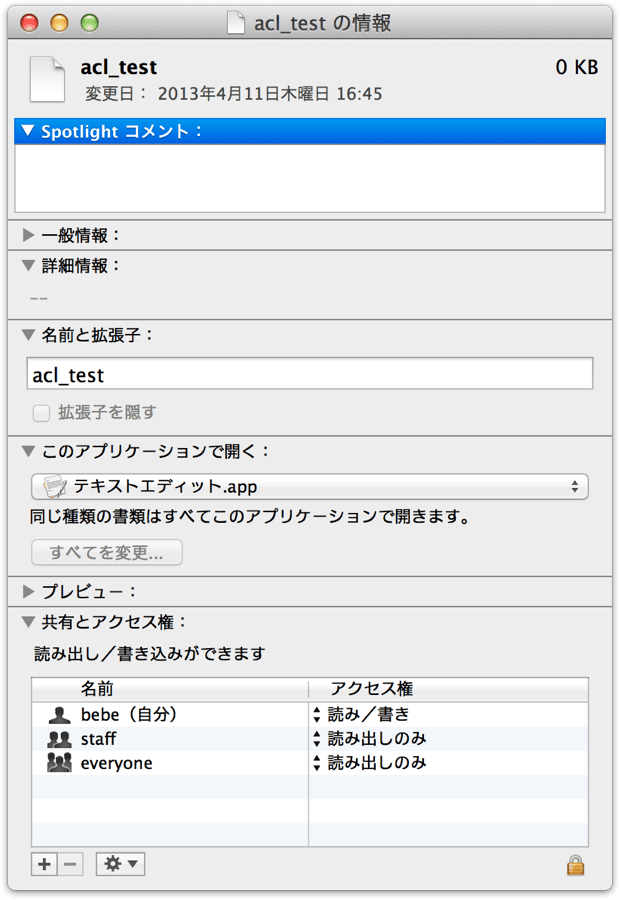Click the plus button to add user
Image resolution: width=620 pixels, height=900 pixels.
tap(44, 864)
